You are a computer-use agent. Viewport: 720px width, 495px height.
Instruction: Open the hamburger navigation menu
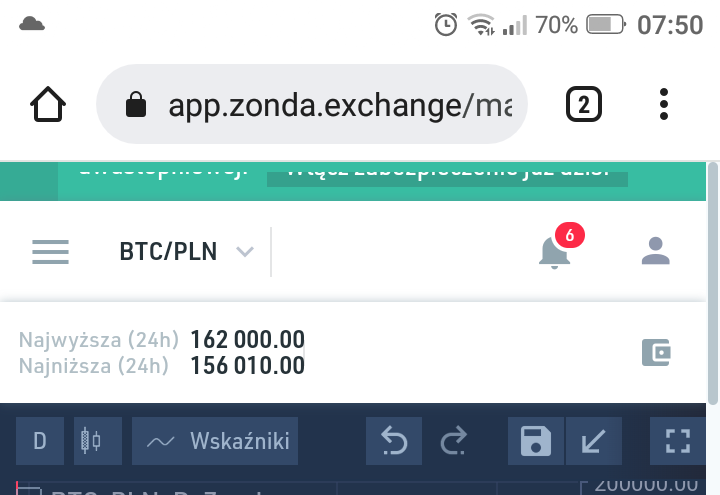point(50,251)
